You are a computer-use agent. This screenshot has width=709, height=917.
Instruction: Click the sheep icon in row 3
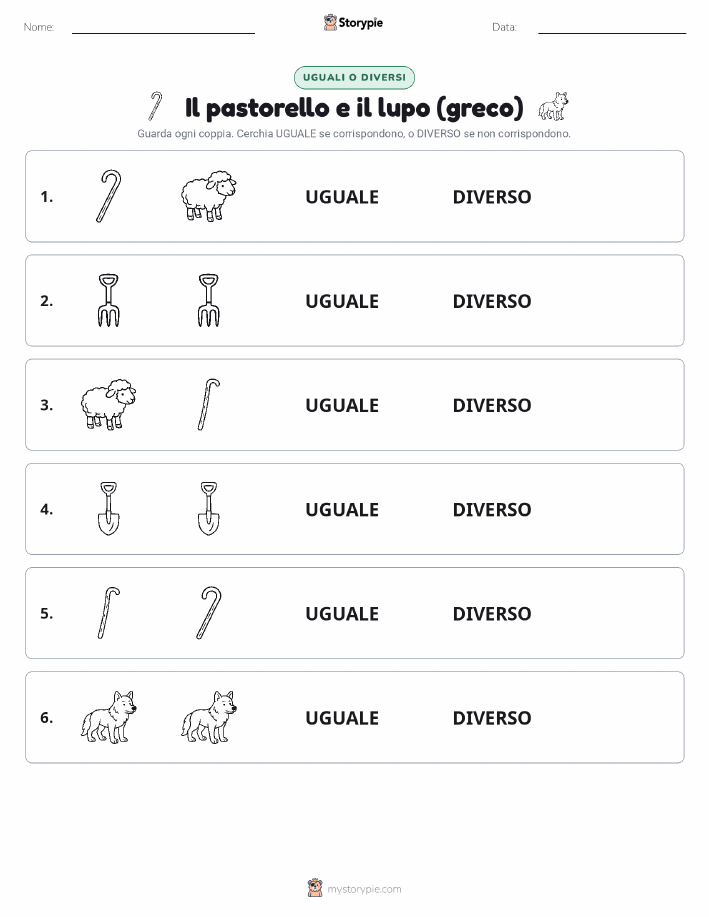(x=108, y=404)
